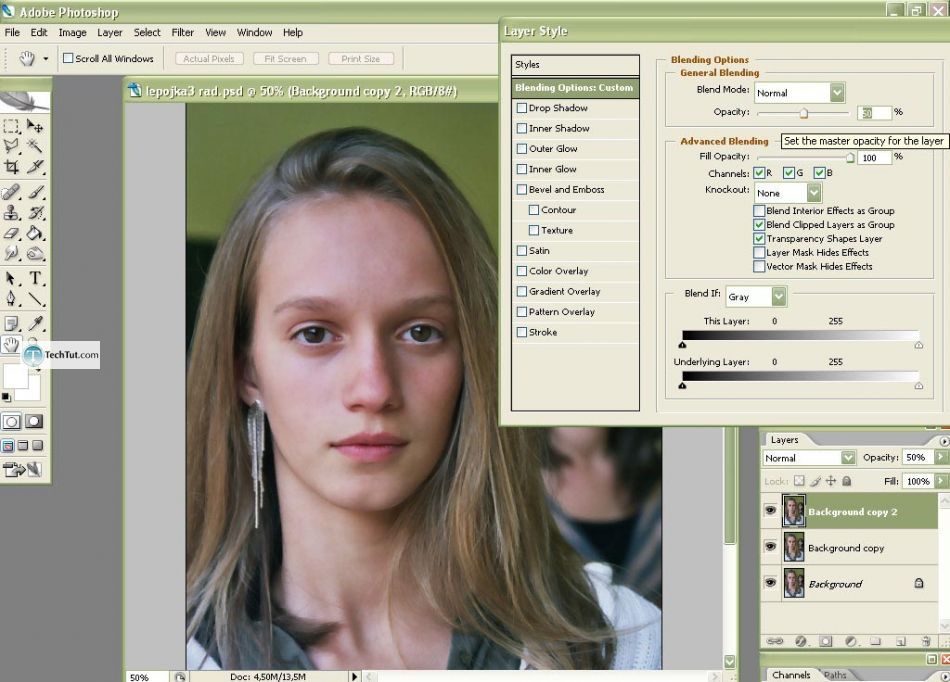Open the Layer menu
950x682 pixels.
pos(110,33)
